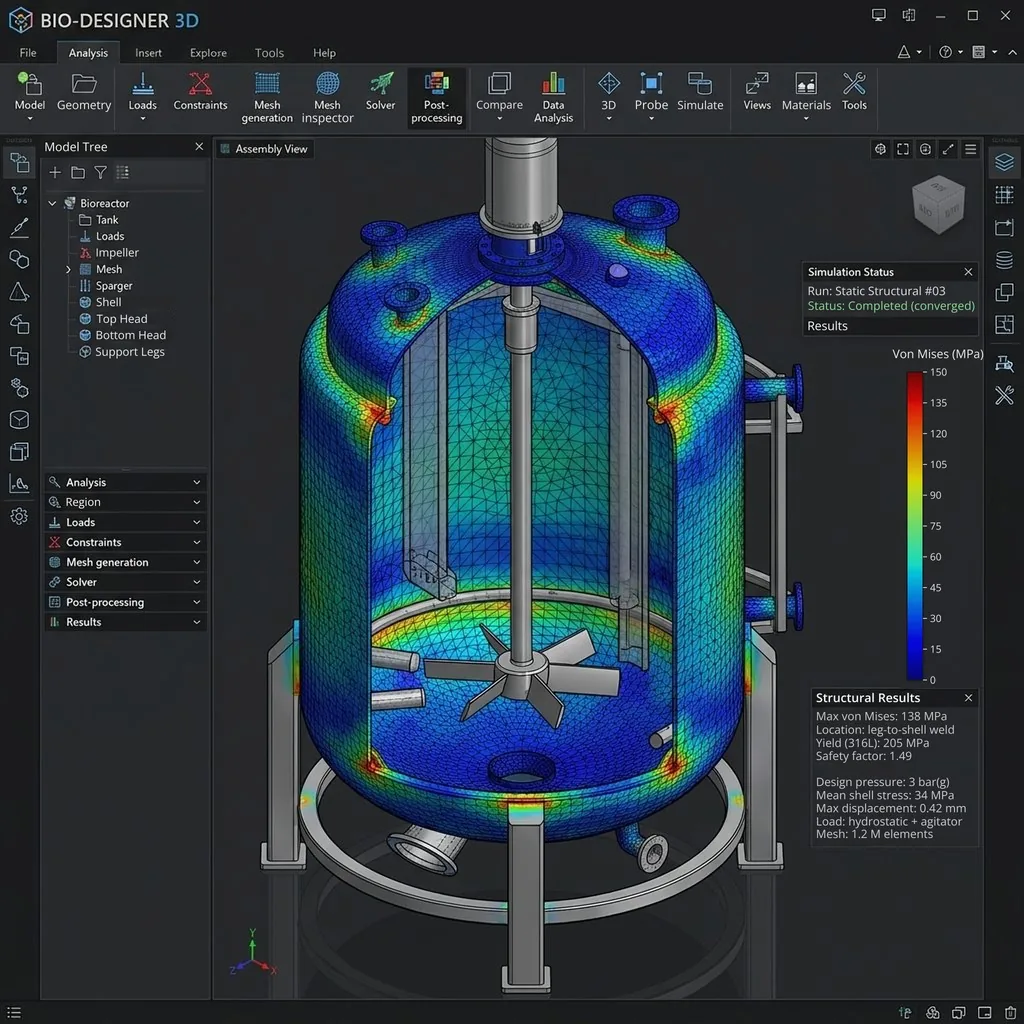Click the view orientation cube

(x=939, y=204)
